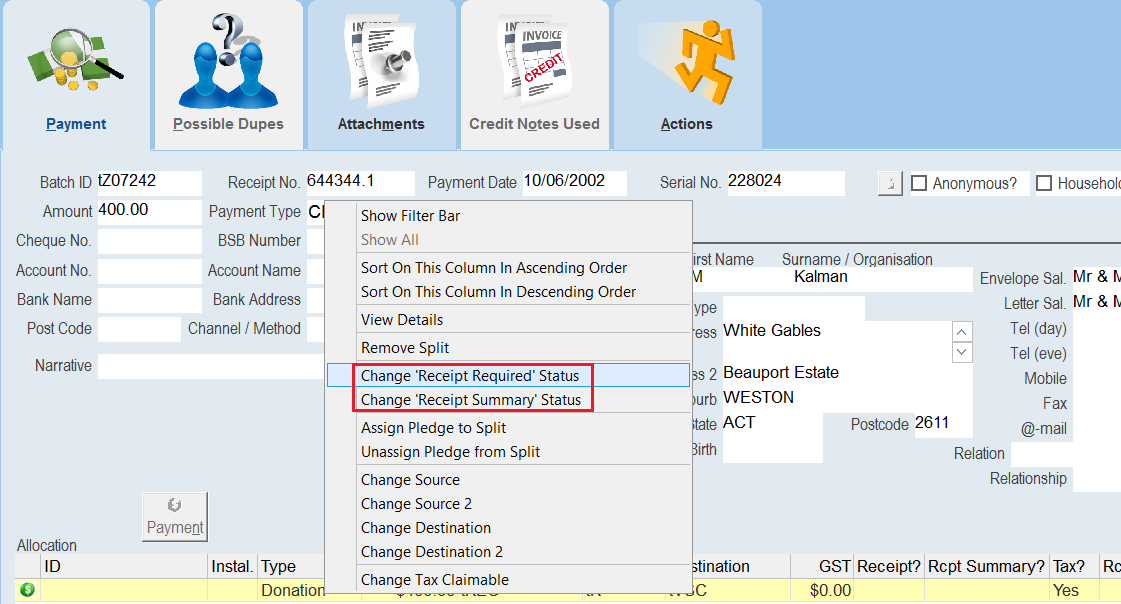Click the Instal. column header
The width and height of the screenshot is (1121, 604).
click(x=232, y=567)
